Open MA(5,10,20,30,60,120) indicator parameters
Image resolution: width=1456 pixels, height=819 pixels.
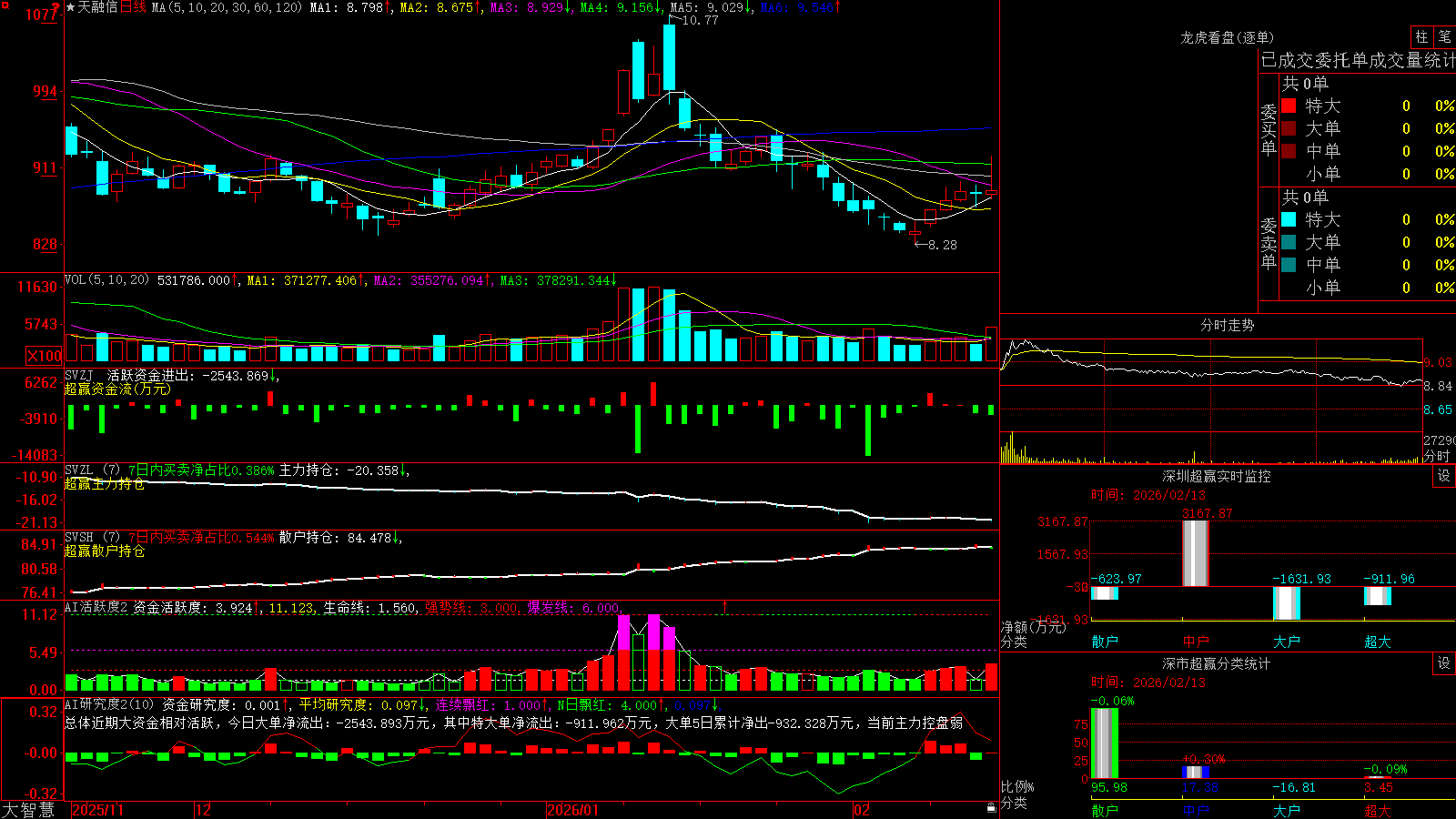coord(226,7)
